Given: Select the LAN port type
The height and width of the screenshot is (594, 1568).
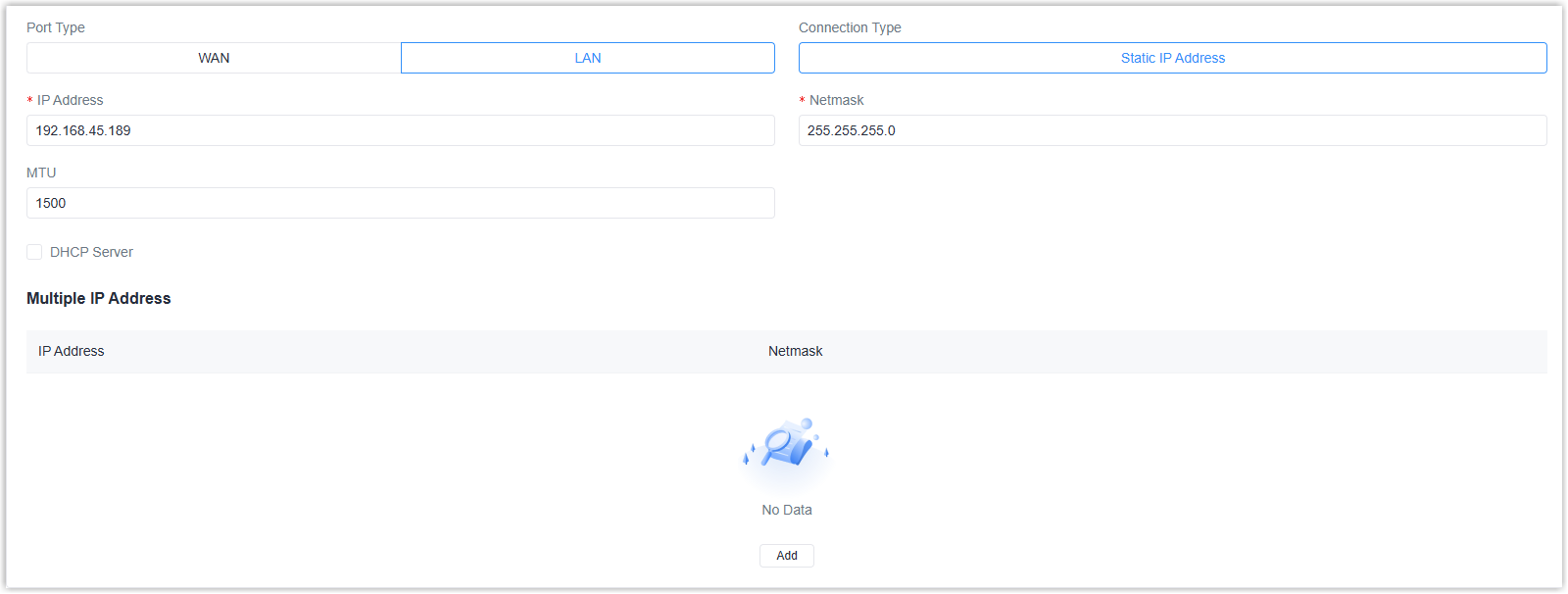Looking at the screenshot, I should point(587,58).
